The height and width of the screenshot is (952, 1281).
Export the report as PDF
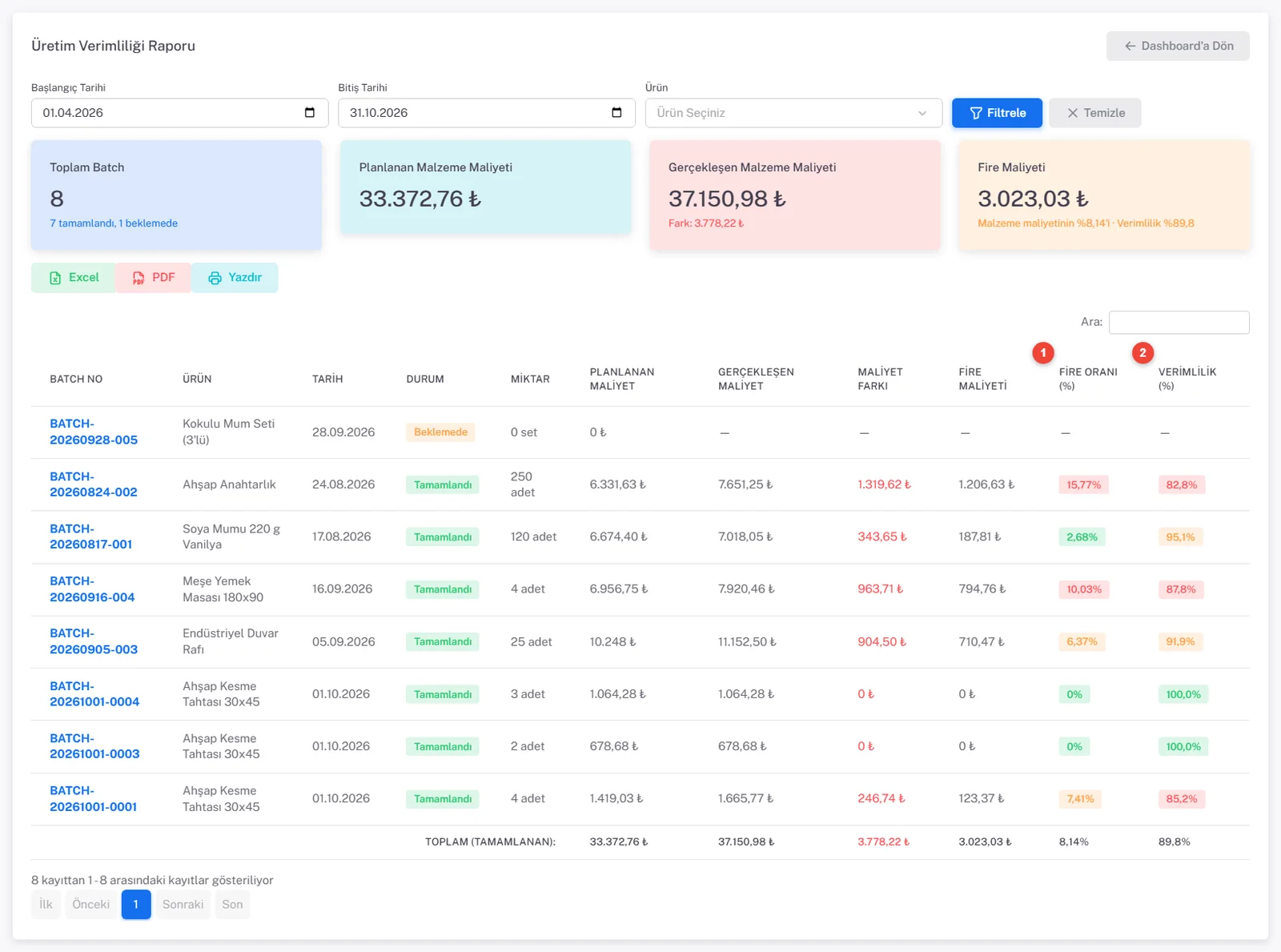click(x=154, y=278)
